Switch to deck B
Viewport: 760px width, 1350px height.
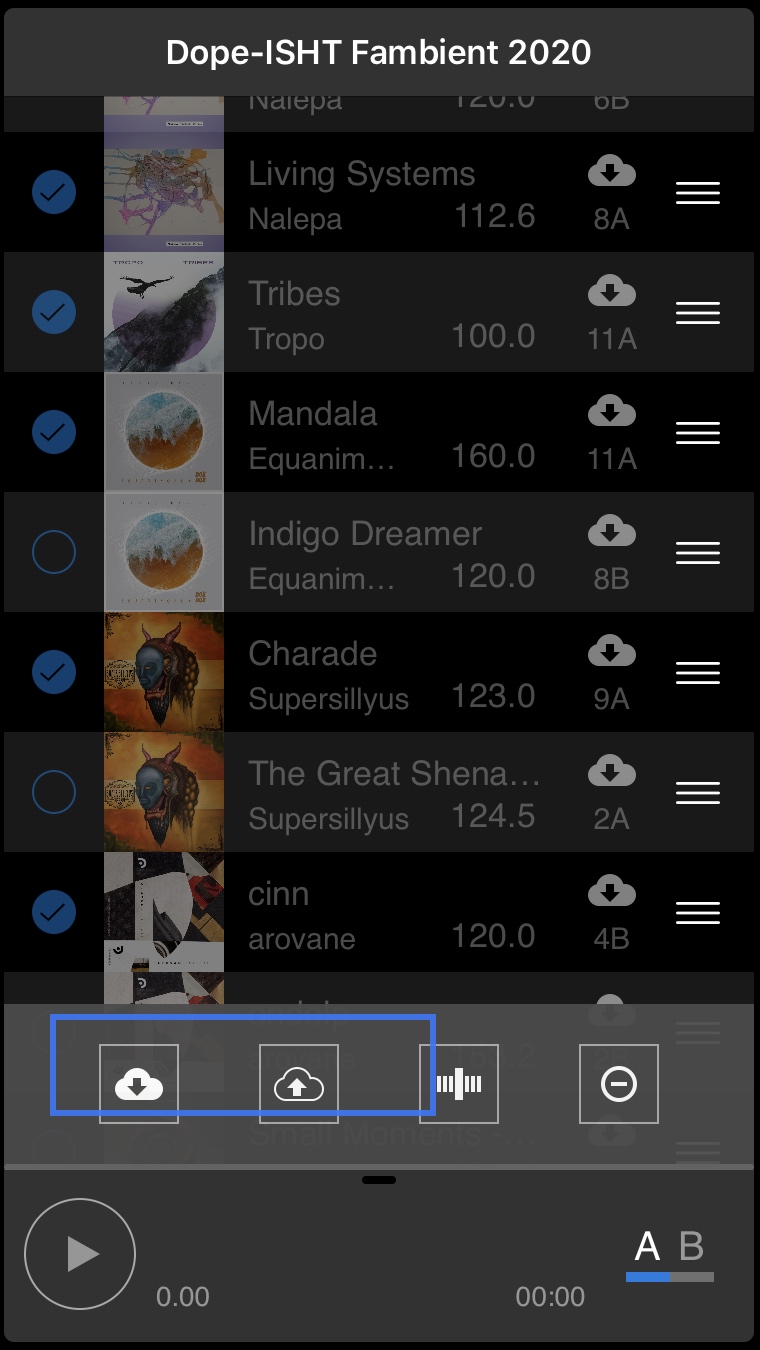pyautogui.click(x=691, y=1247)
